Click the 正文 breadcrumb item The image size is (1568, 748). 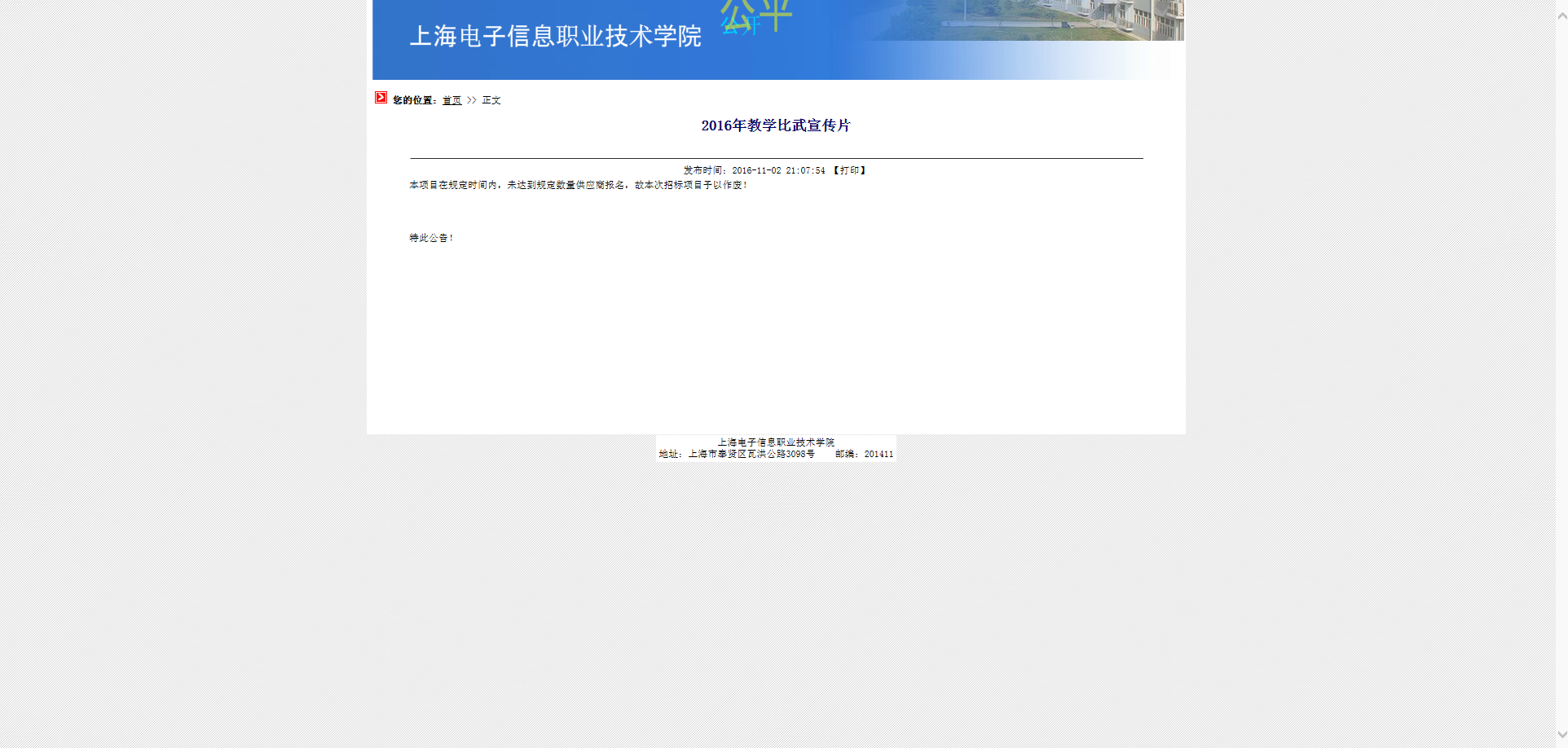tap(491, 100)
